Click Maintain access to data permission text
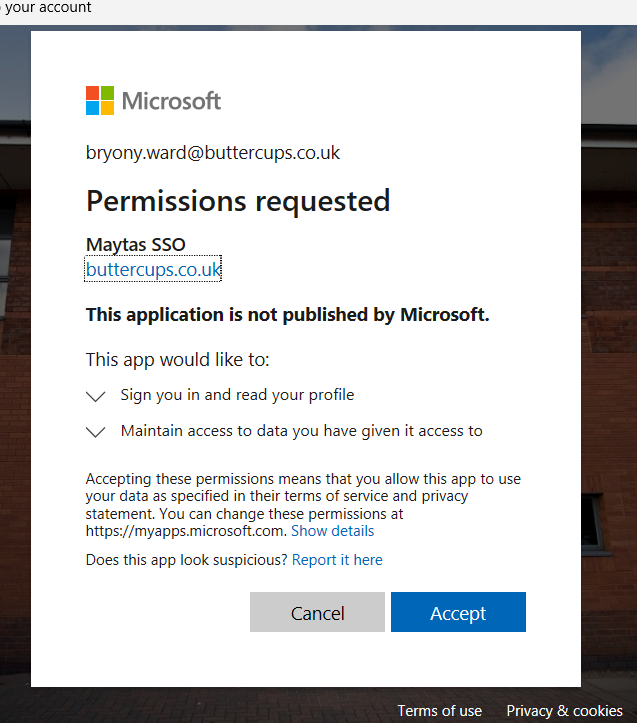This screenshot has height=723, width=637. [x=301, y=431]
